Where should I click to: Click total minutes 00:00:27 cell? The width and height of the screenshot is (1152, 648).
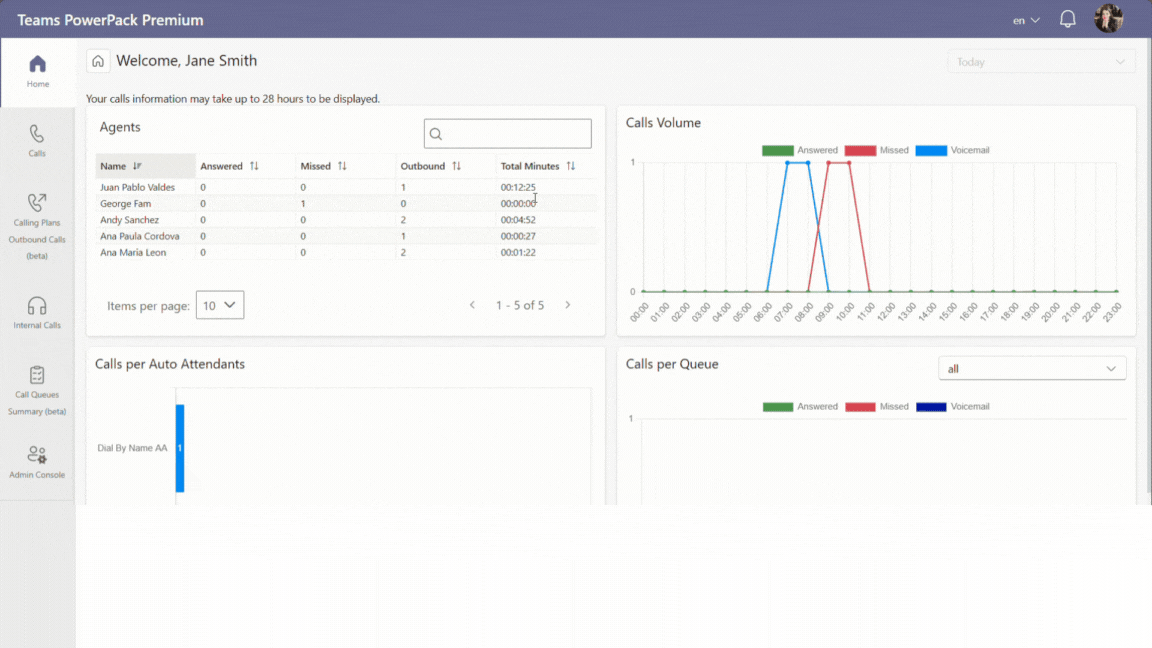pyautogui.click(x=518, y=236)
